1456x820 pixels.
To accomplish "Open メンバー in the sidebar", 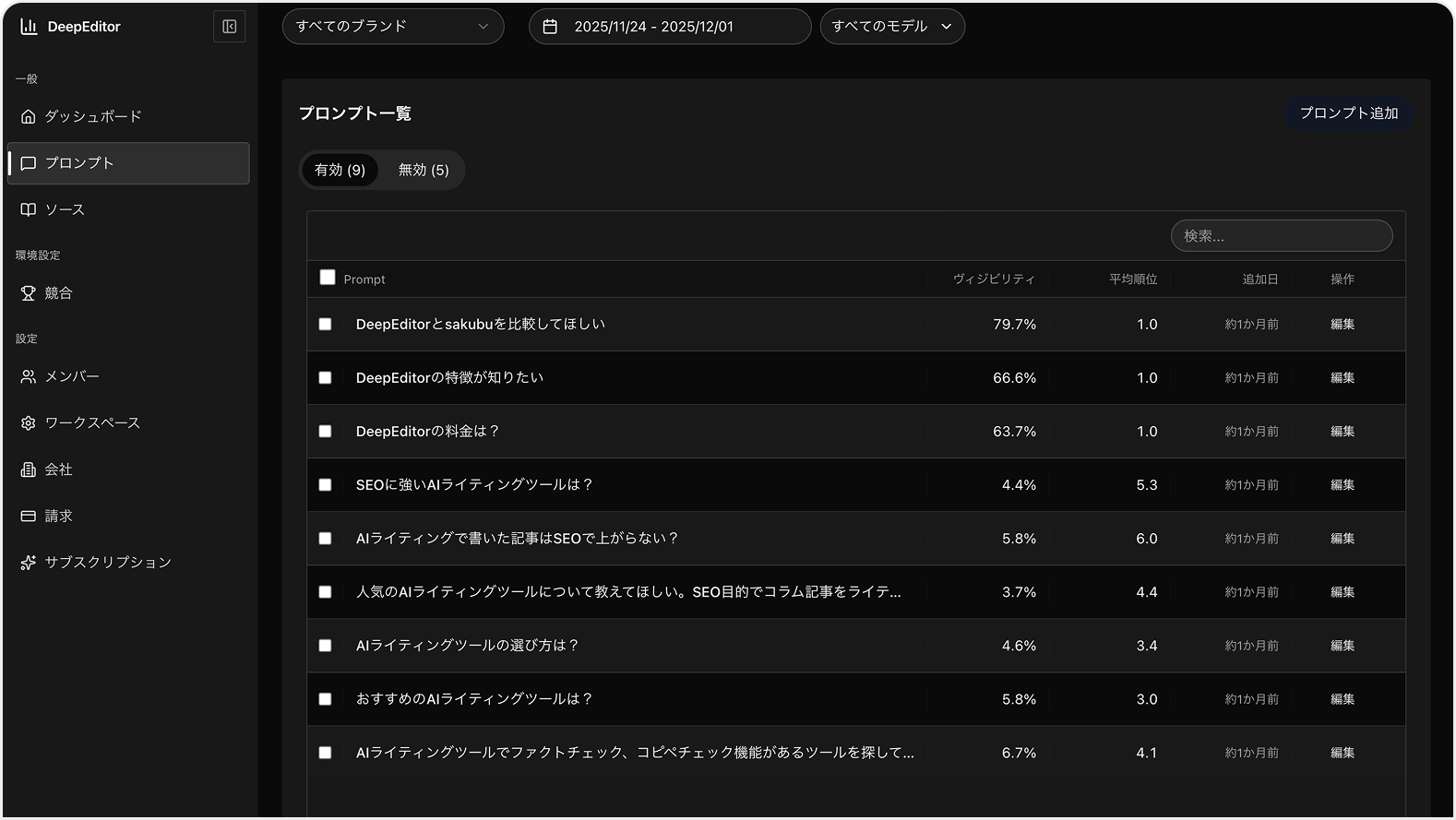I will coord(128,376).
